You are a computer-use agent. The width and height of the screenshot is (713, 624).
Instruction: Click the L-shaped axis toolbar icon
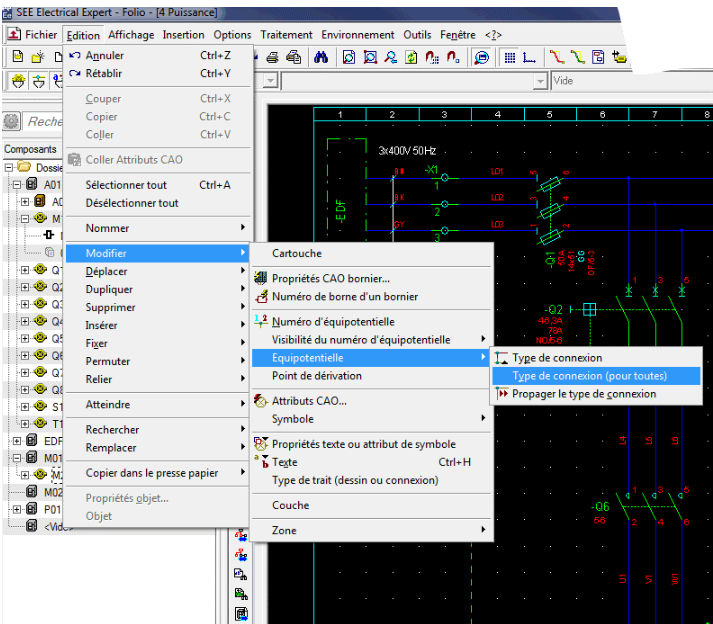coord(529,58)
